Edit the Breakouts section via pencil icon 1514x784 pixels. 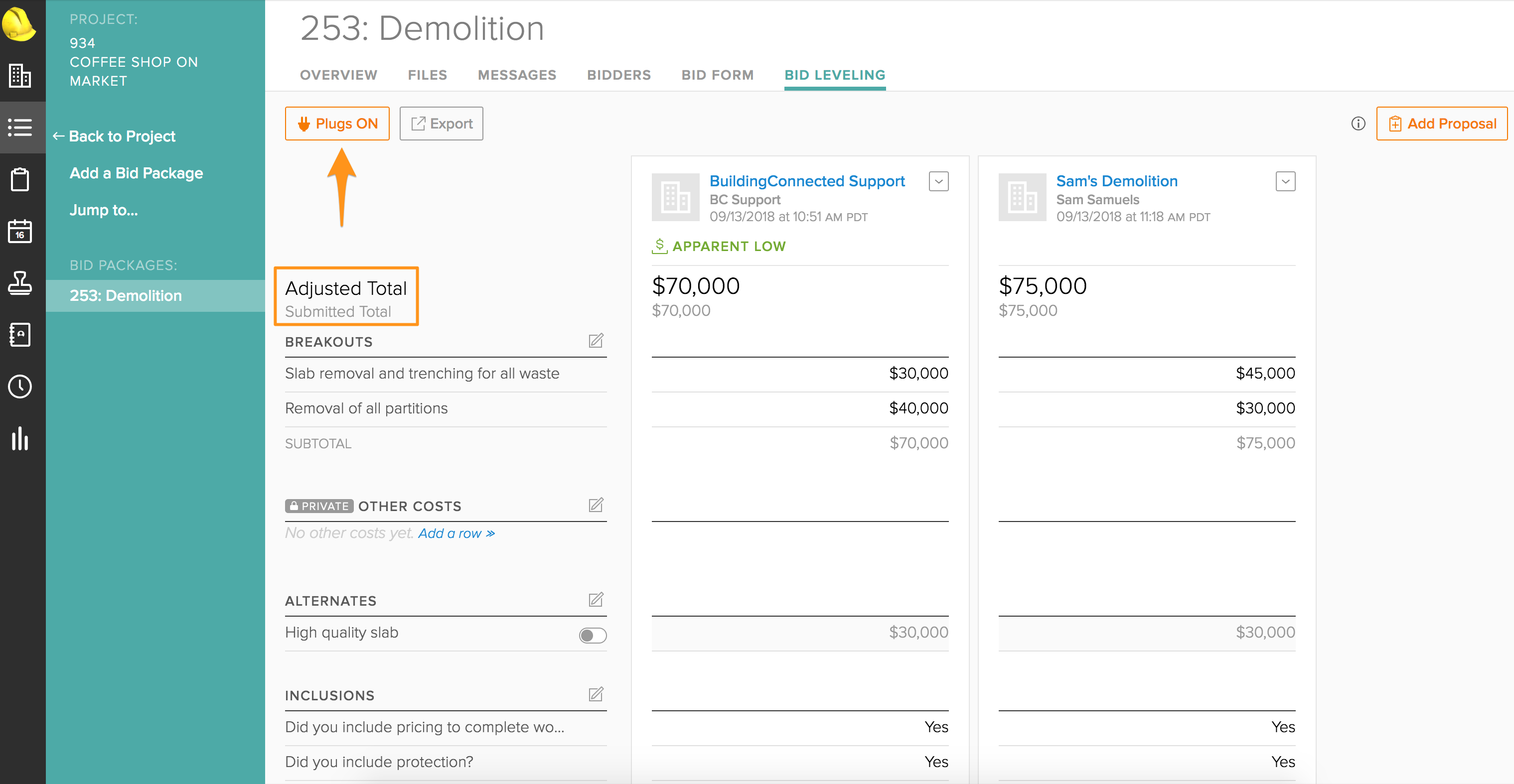pyautogui.click(x=596, y=341)
